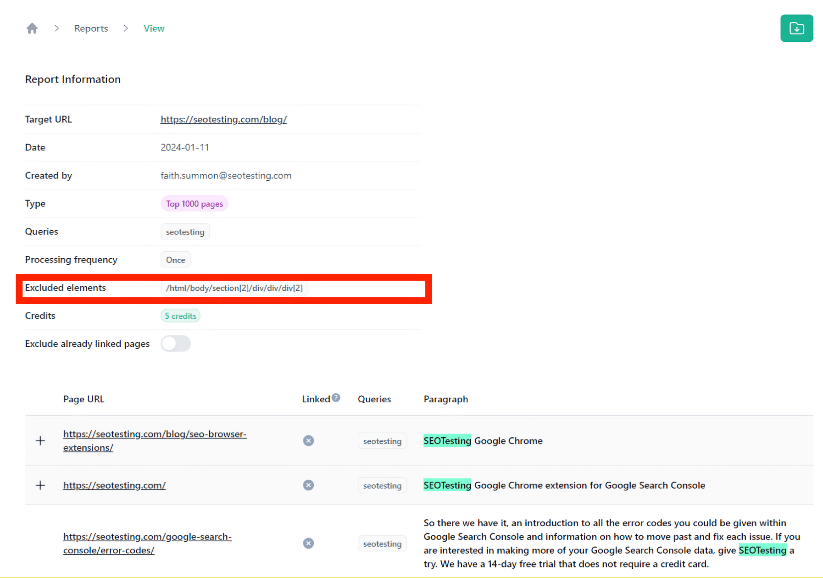
Task: Open the Target URL seotesting.com/blog link
Action: tap(224, 119)
